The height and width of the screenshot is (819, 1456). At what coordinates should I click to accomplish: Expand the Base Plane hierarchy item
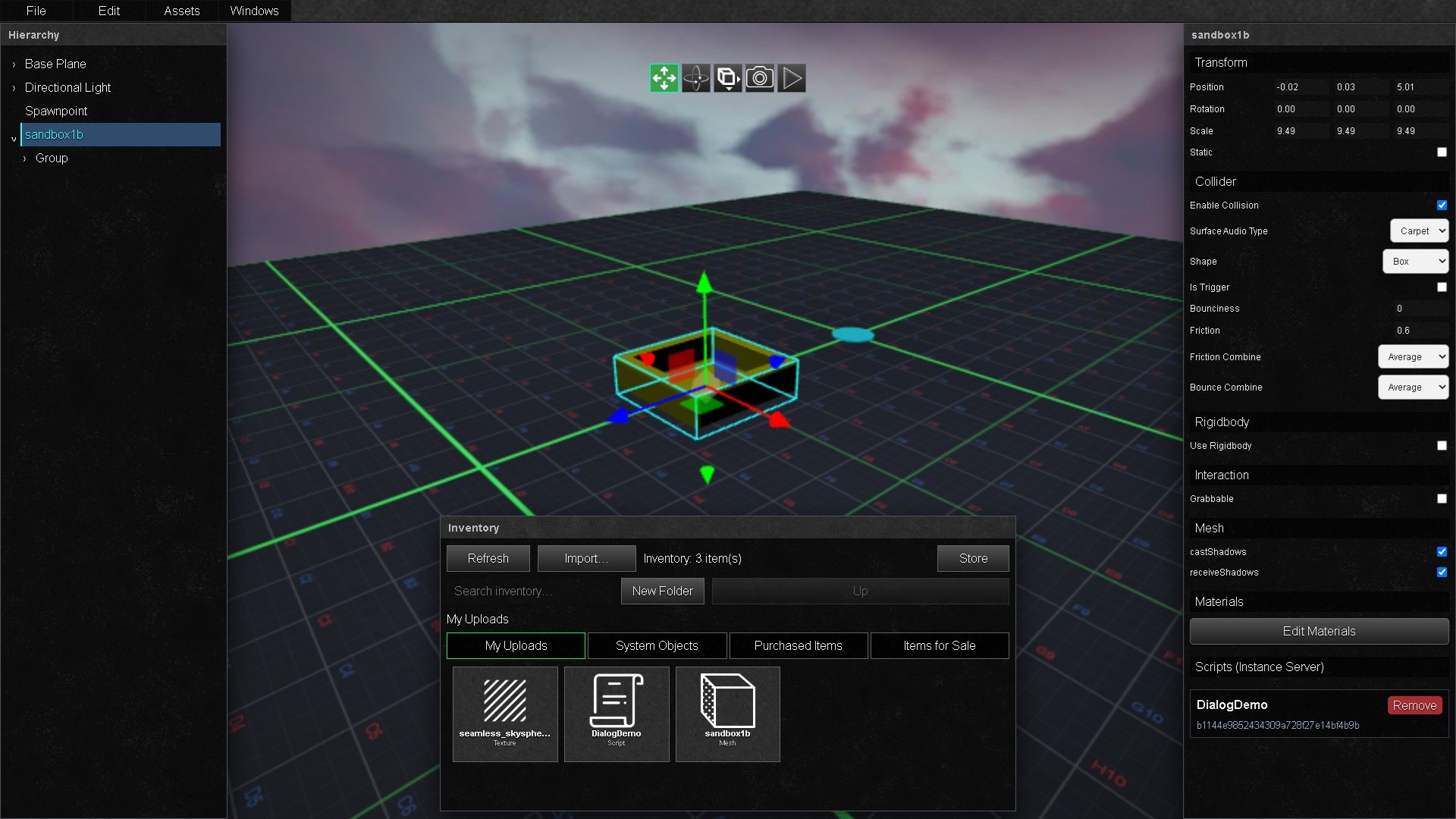(x=14, y=64)
